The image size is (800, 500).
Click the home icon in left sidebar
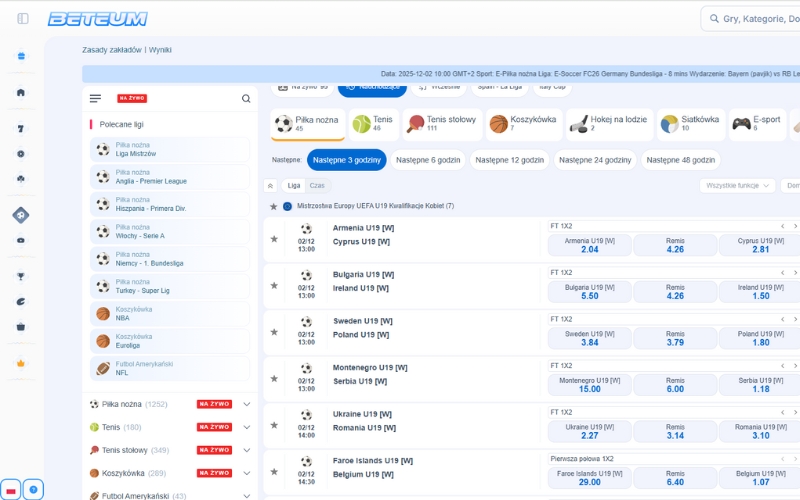pos(21,92)
